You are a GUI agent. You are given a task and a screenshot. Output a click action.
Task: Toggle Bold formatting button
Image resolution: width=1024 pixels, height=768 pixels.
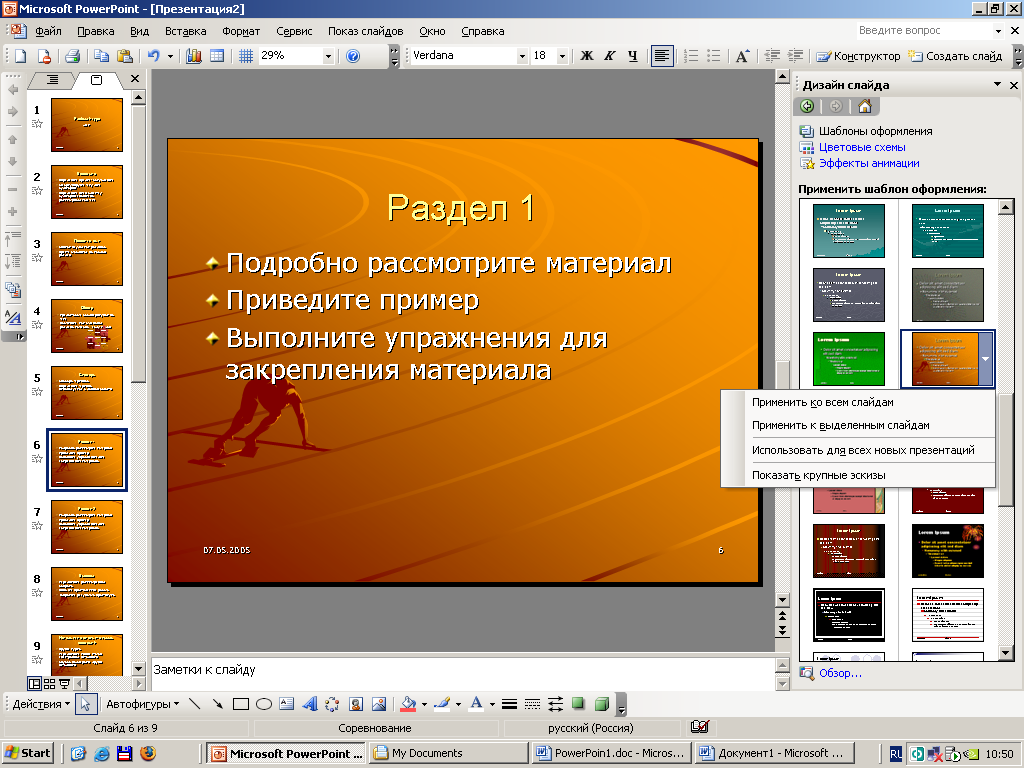click(x=587, y=56)
